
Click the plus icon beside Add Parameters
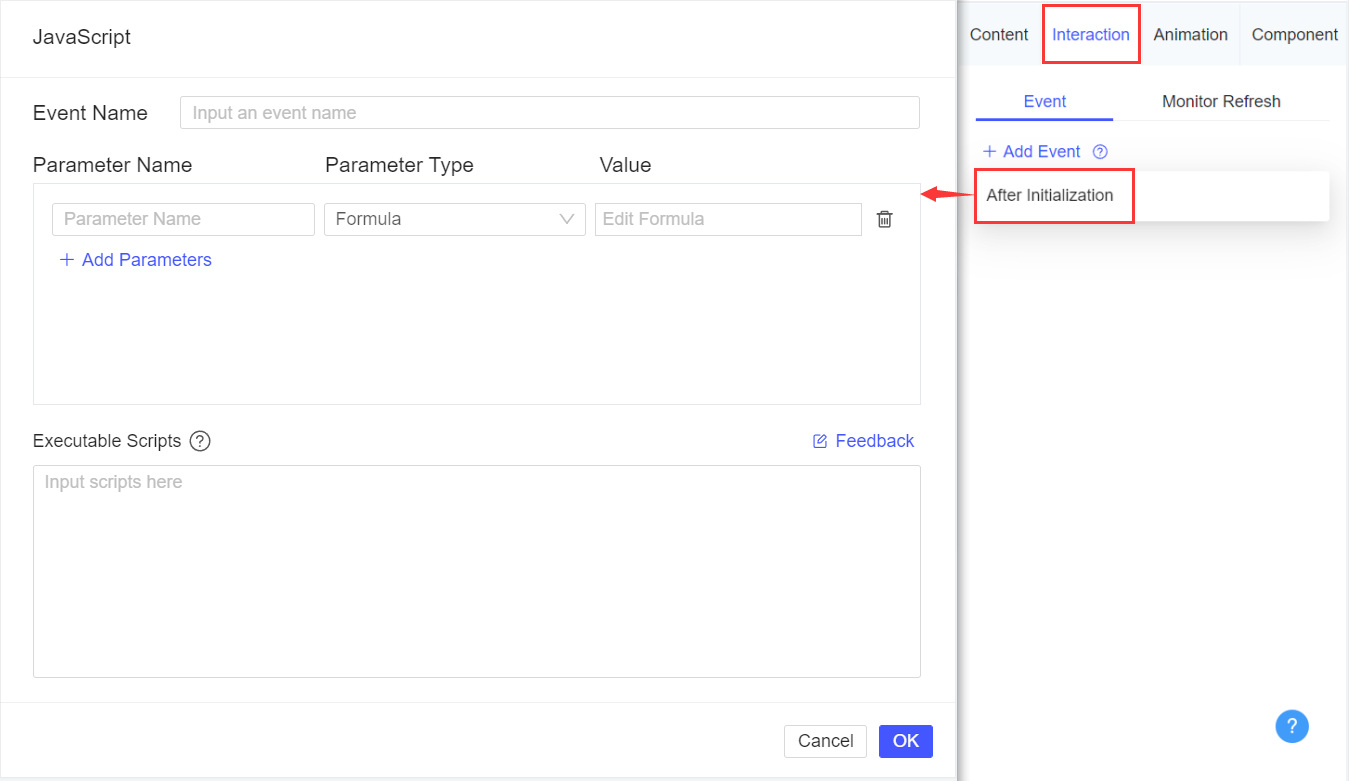point(65,259)
